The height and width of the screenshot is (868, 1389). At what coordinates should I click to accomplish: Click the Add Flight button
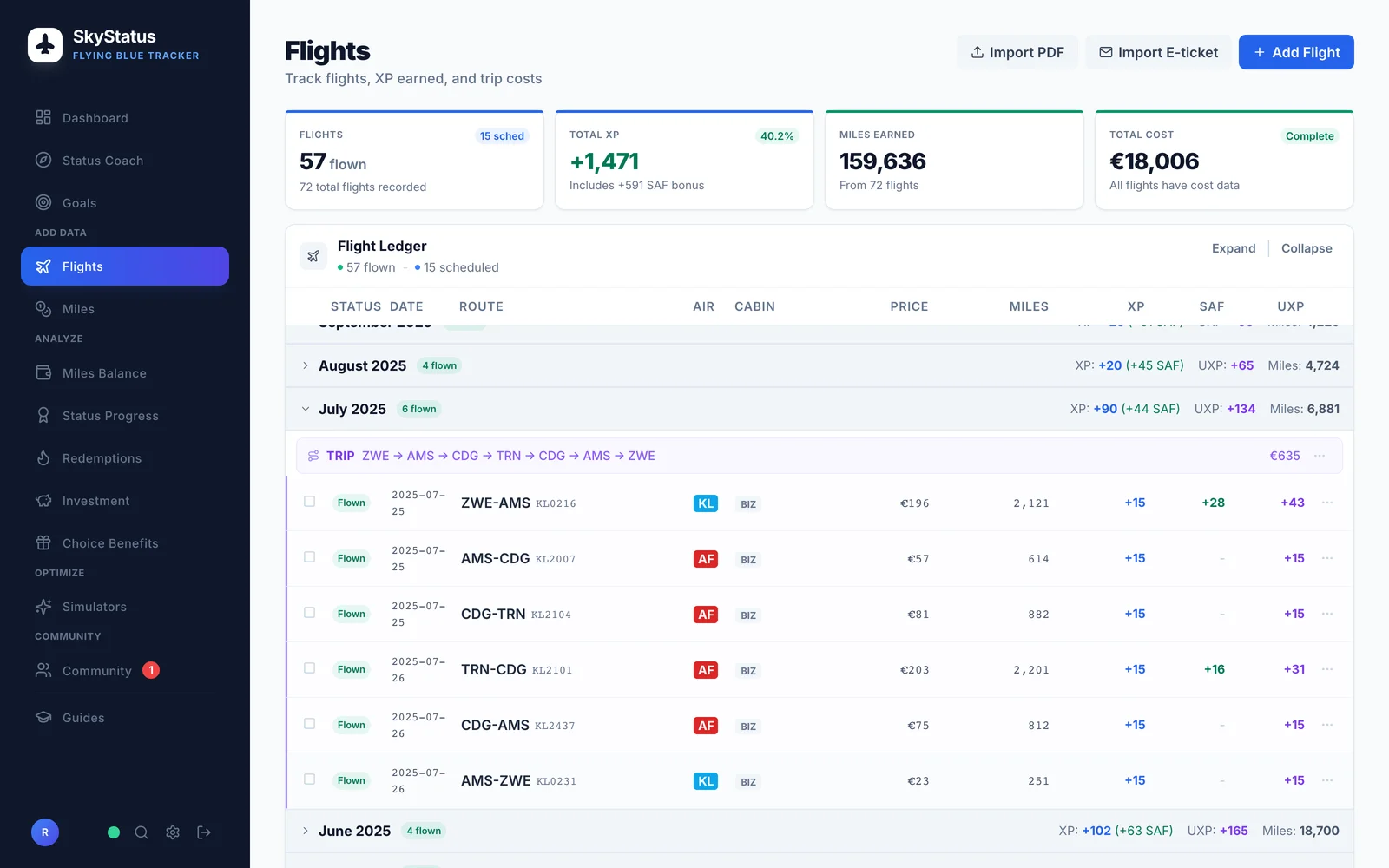(x=1296, y=52)
